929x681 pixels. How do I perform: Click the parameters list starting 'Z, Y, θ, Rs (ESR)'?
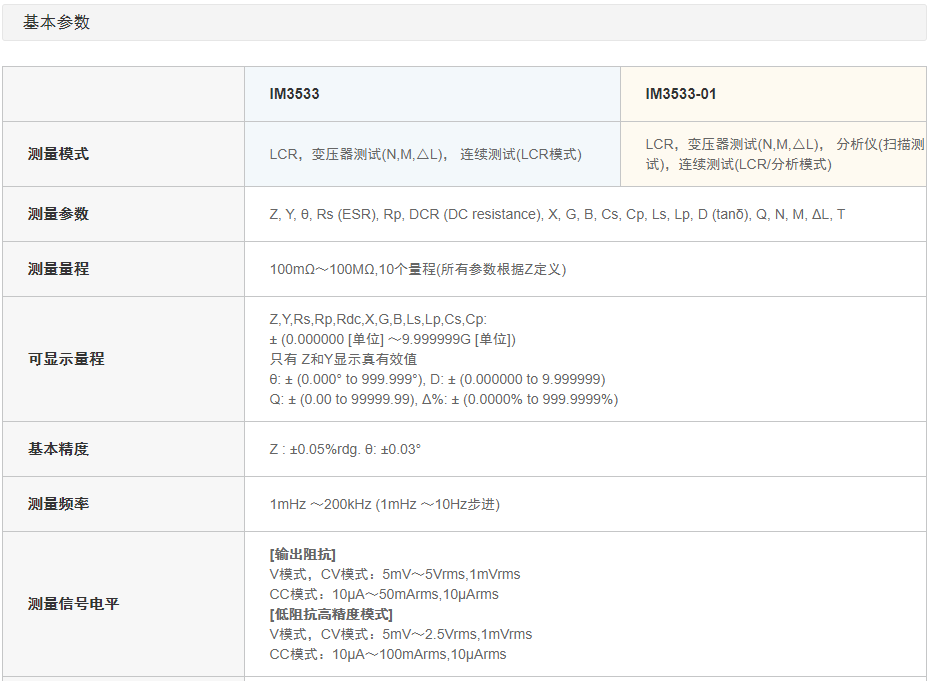pyautogui.click(x=557, y=214)
